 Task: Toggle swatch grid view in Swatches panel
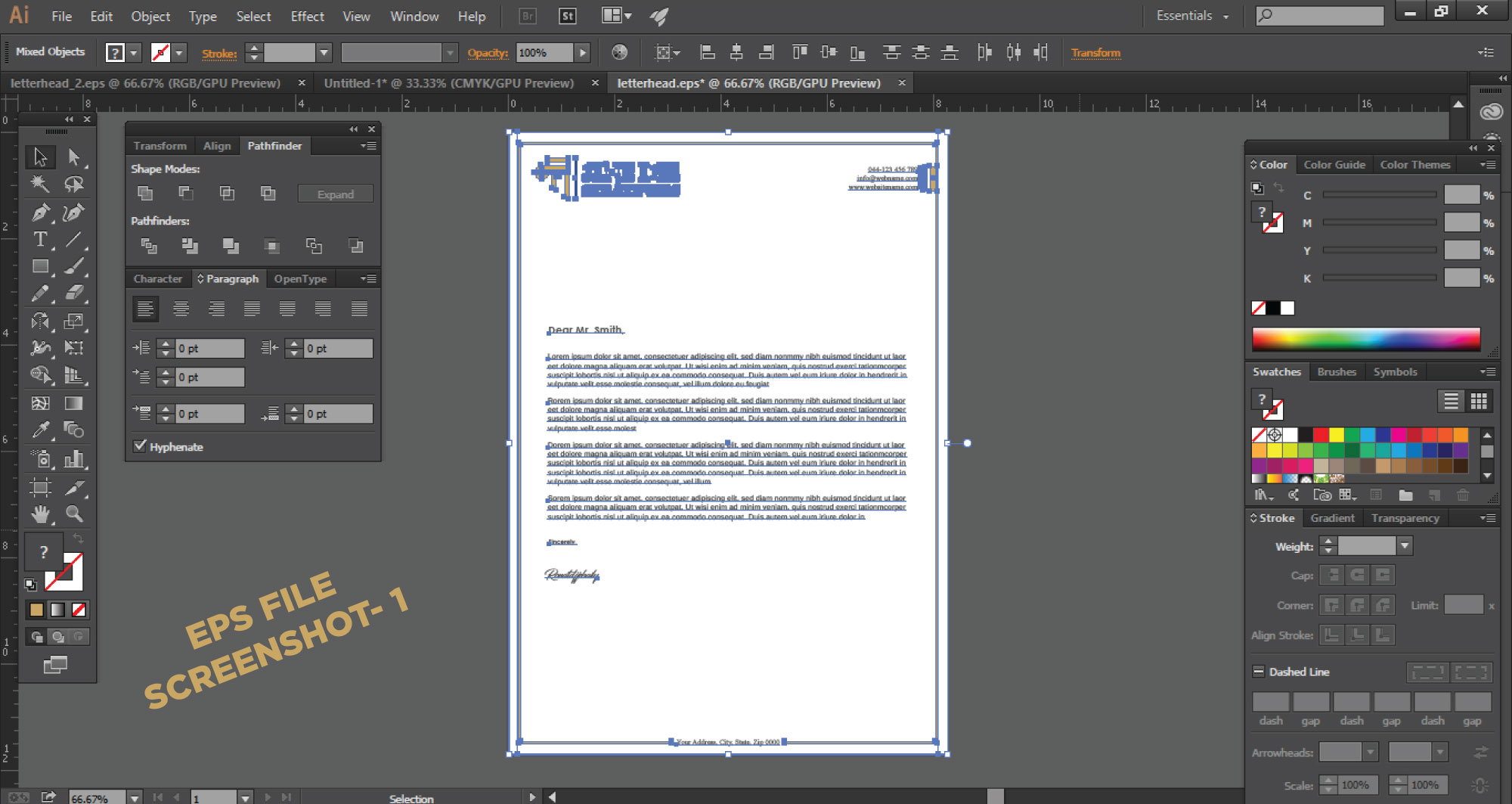point(1479,400)
